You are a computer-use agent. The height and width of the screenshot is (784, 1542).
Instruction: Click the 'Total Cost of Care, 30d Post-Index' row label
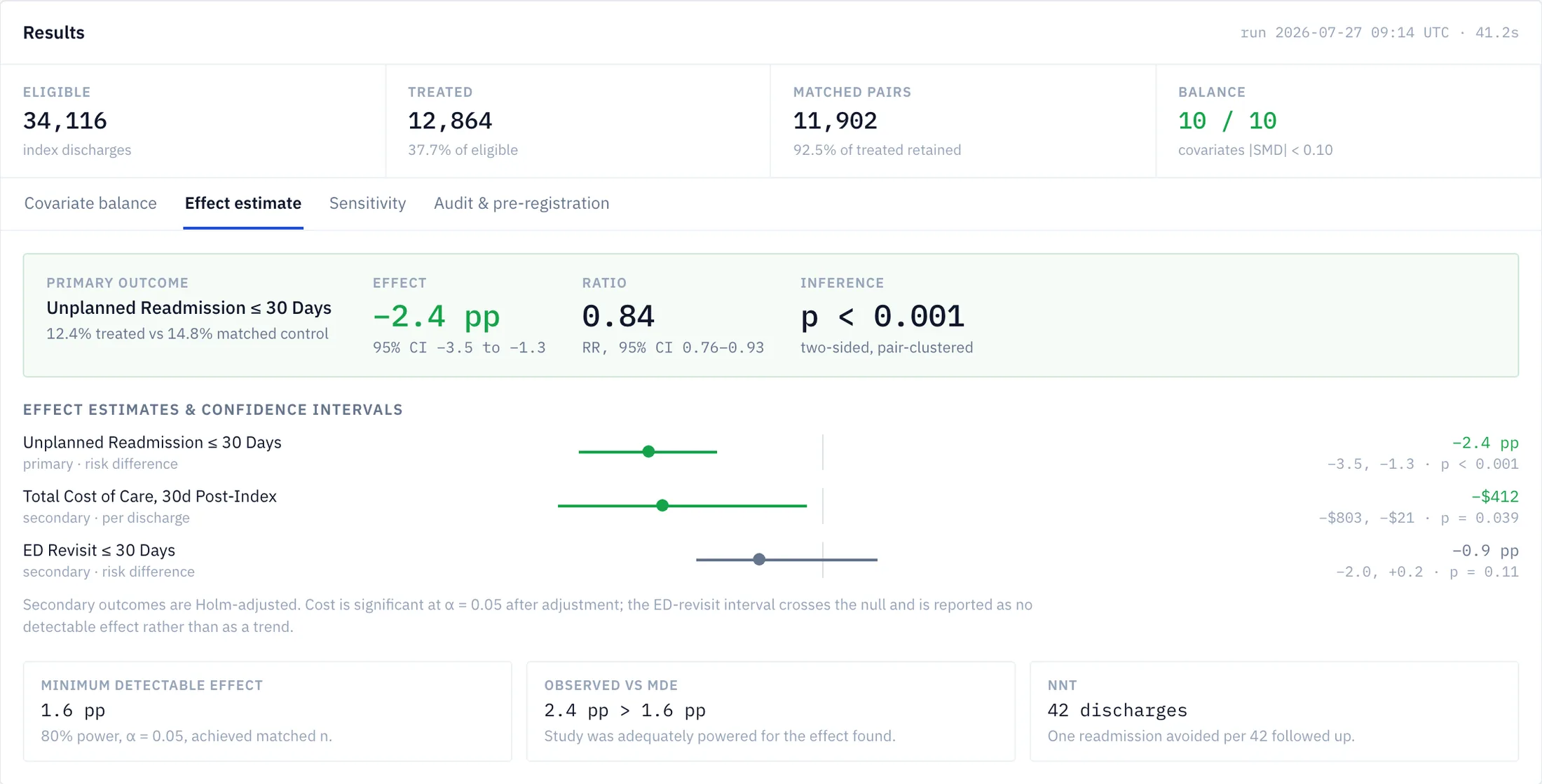pos(150,496)
